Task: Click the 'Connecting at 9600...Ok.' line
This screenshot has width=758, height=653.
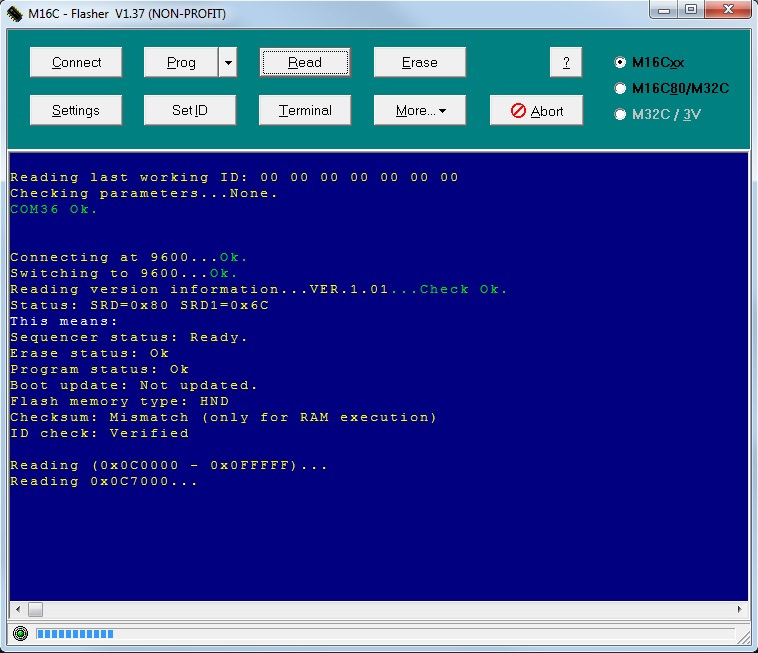Action: (x=129, y=257)
